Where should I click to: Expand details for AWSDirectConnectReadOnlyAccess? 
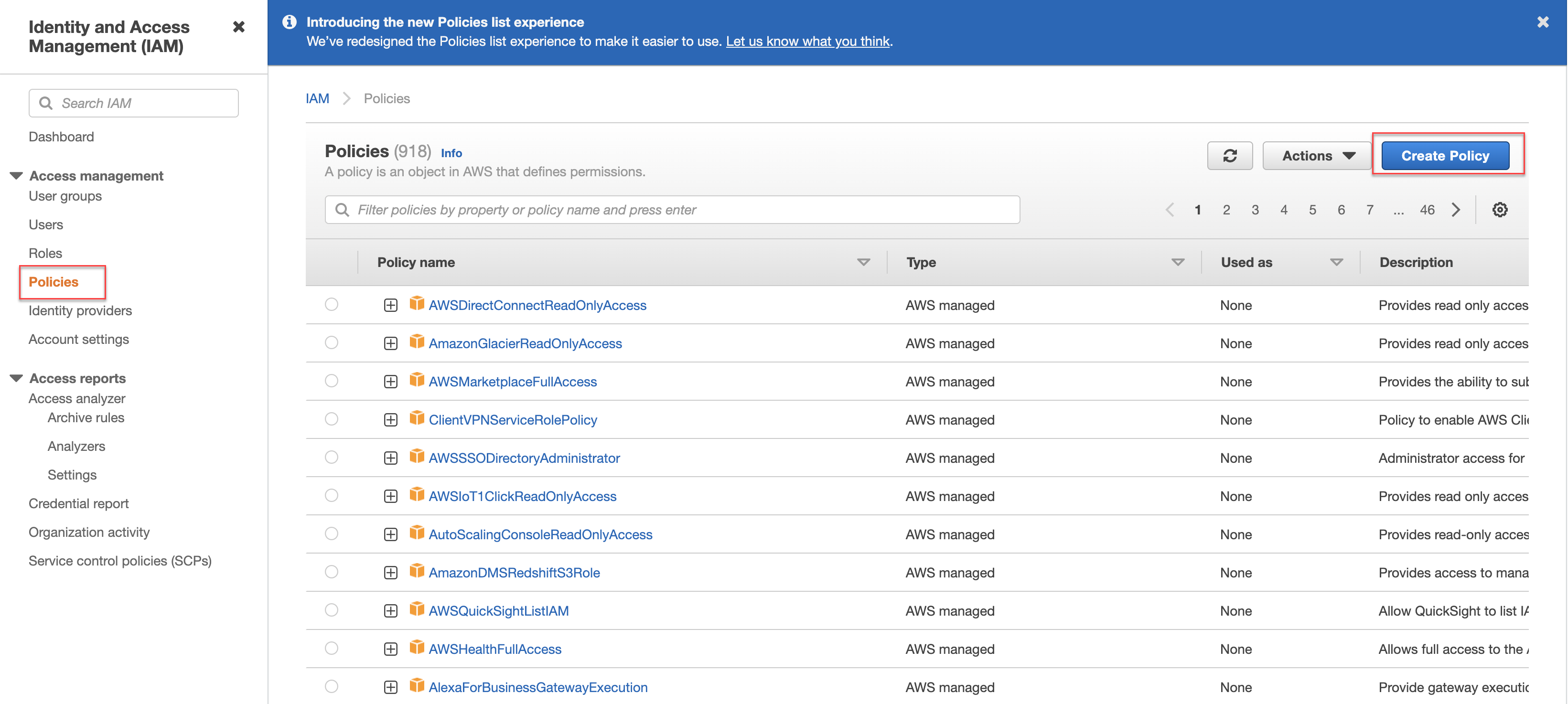[391, 306]
